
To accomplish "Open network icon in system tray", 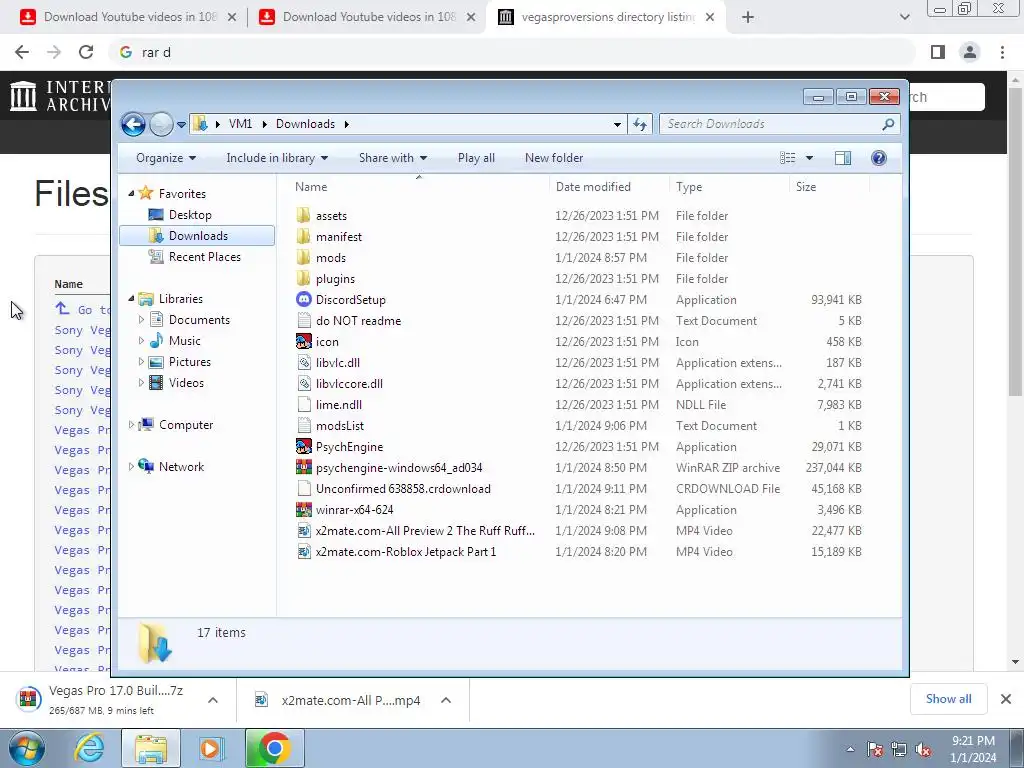I will (x=899, y=750).
